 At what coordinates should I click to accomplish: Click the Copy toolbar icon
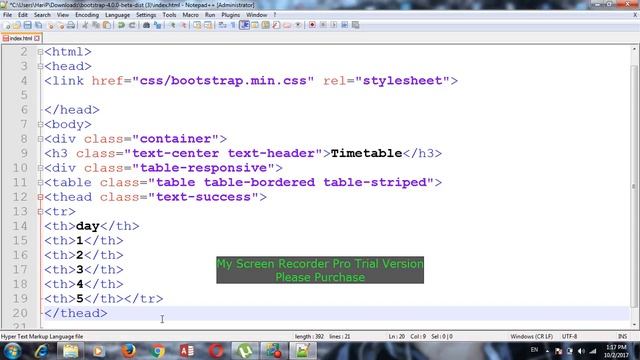click(x=96, y=25)
